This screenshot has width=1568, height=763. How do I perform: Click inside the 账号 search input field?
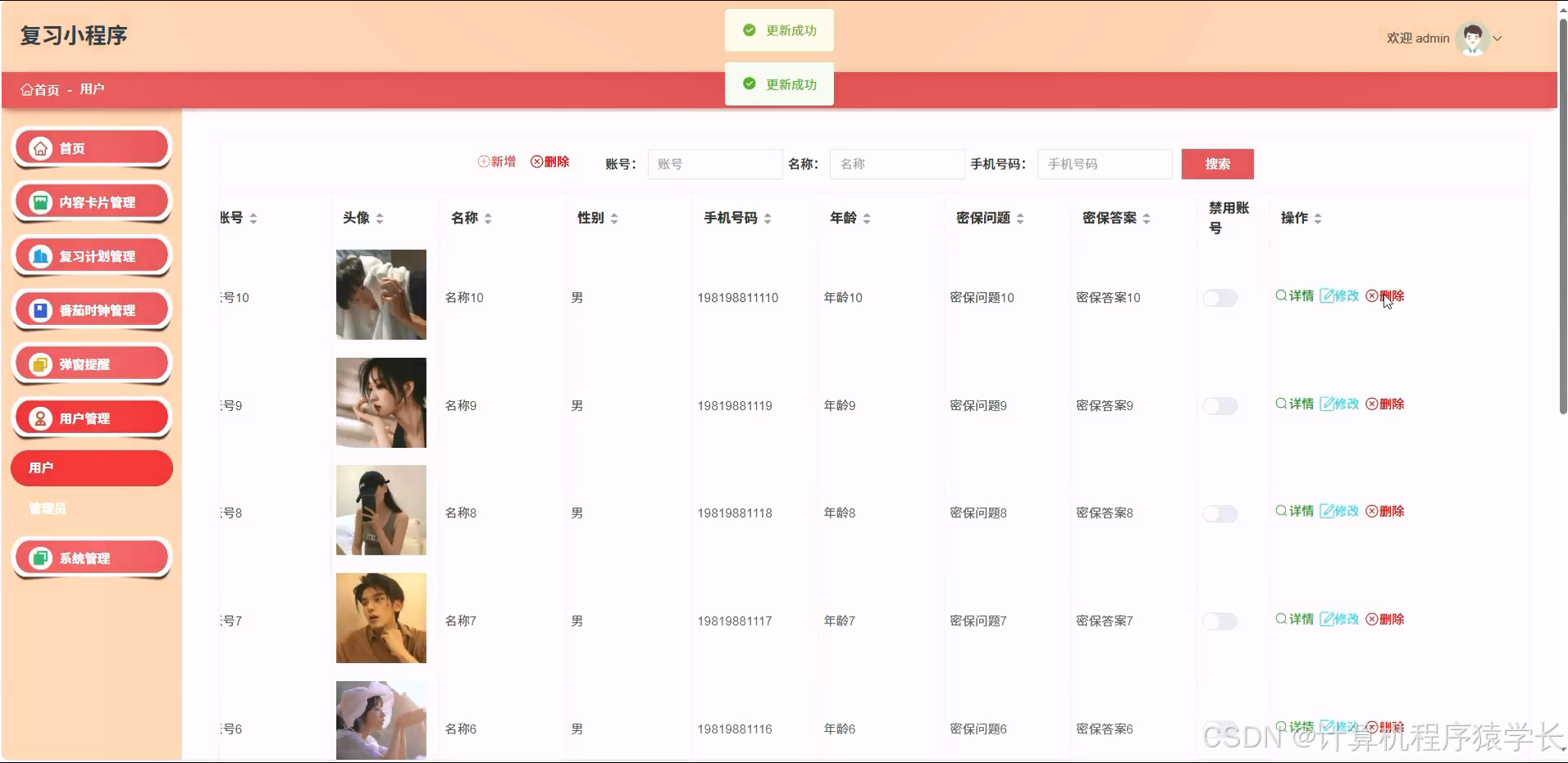pyautogui.click(x=714, y=163)
